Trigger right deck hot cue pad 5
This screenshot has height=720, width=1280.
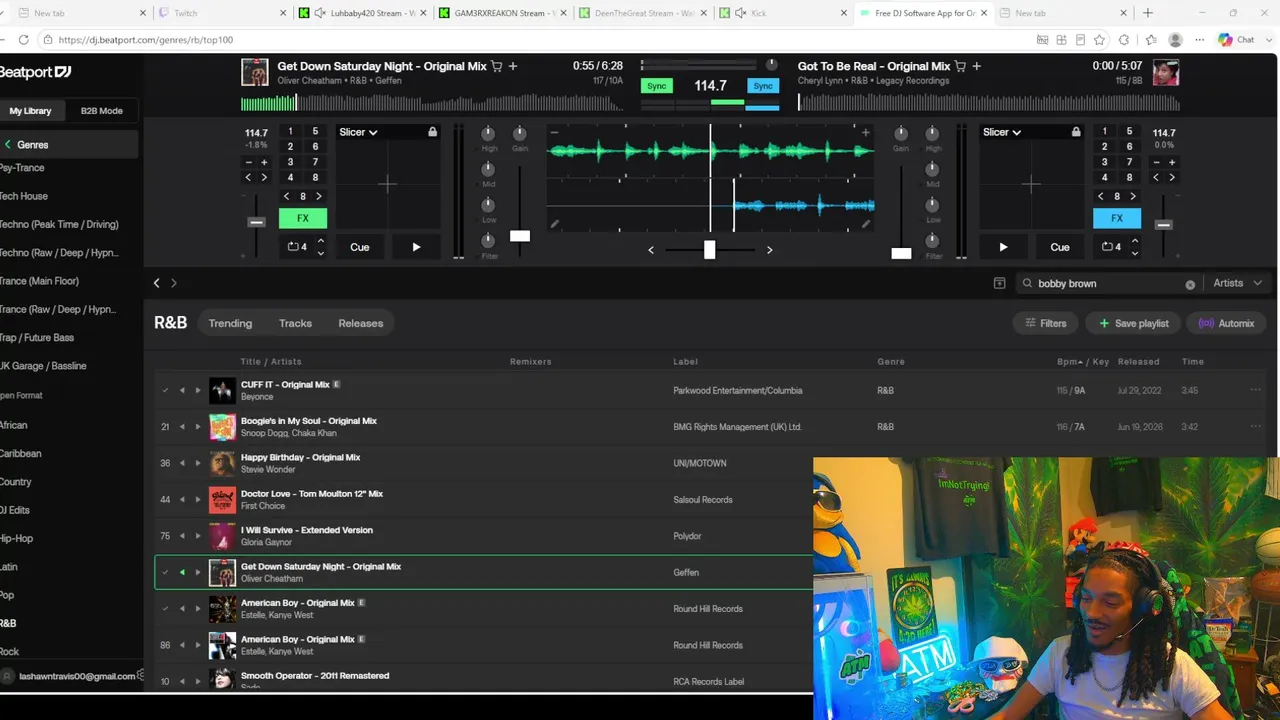pos(1130,132)
